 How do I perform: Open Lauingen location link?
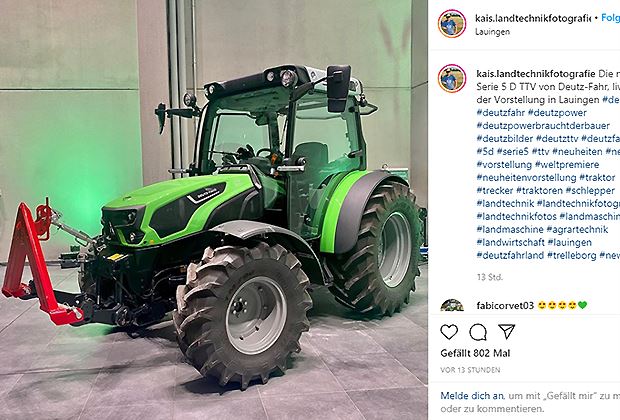[x=492, y=32]
